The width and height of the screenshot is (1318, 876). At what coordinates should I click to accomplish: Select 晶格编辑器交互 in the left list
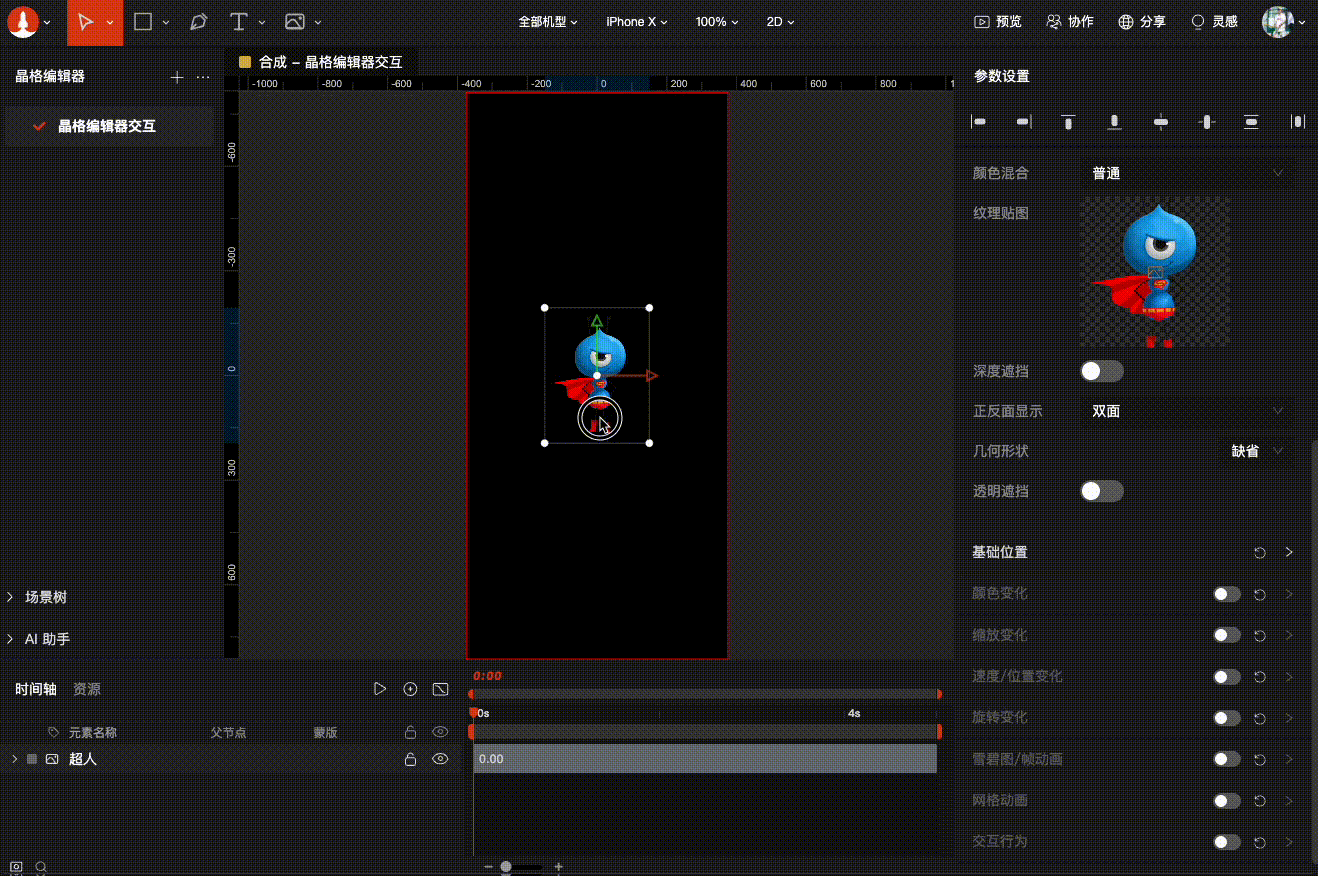coord(109,126)
